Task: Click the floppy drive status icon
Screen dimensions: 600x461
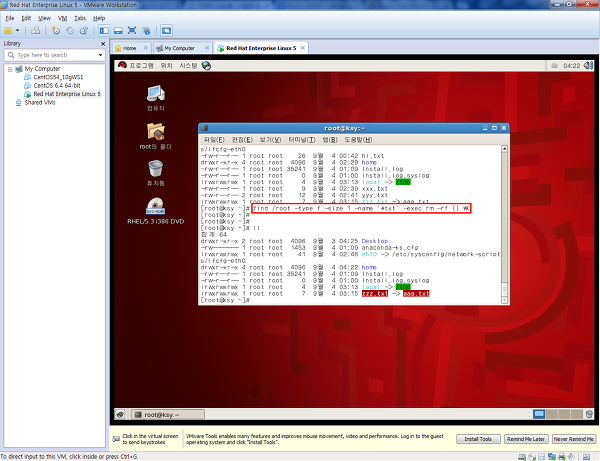Action: [541, 457]
